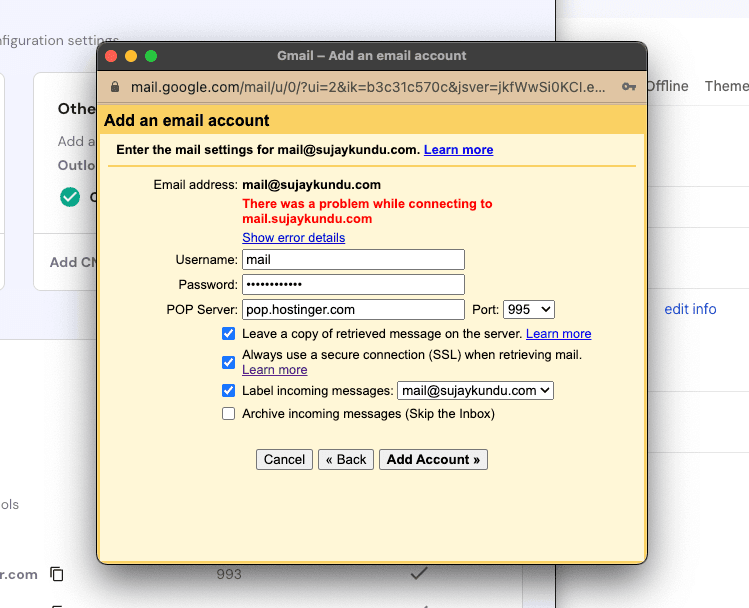
Task: Open the label mail@sujaykundu.com dropdown
Action: click(475, 390)
